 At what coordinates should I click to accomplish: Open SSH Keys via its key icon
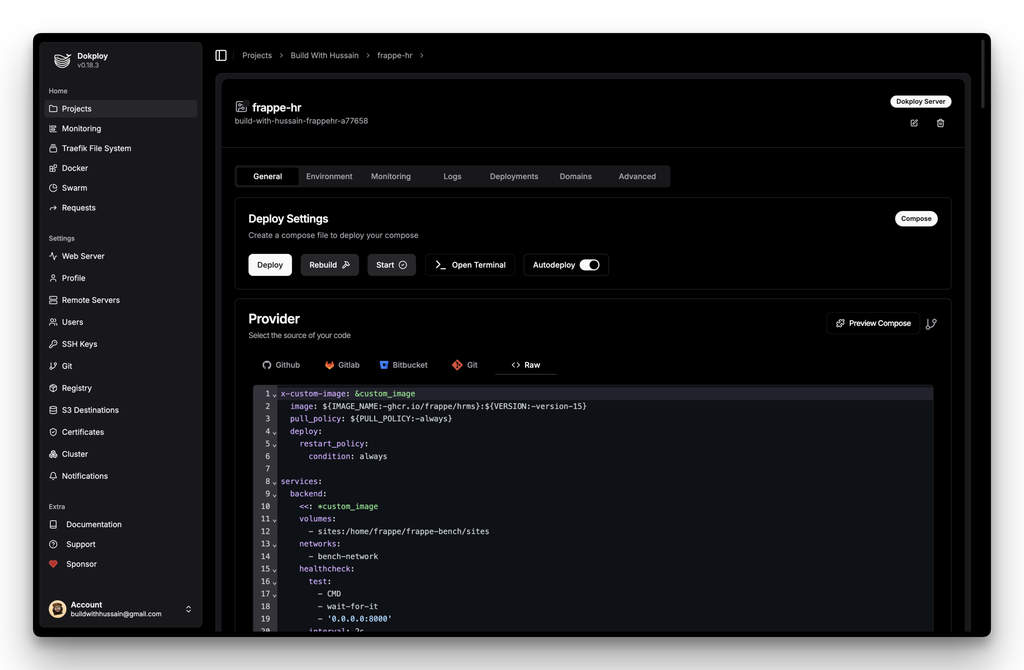pos(53,344)
